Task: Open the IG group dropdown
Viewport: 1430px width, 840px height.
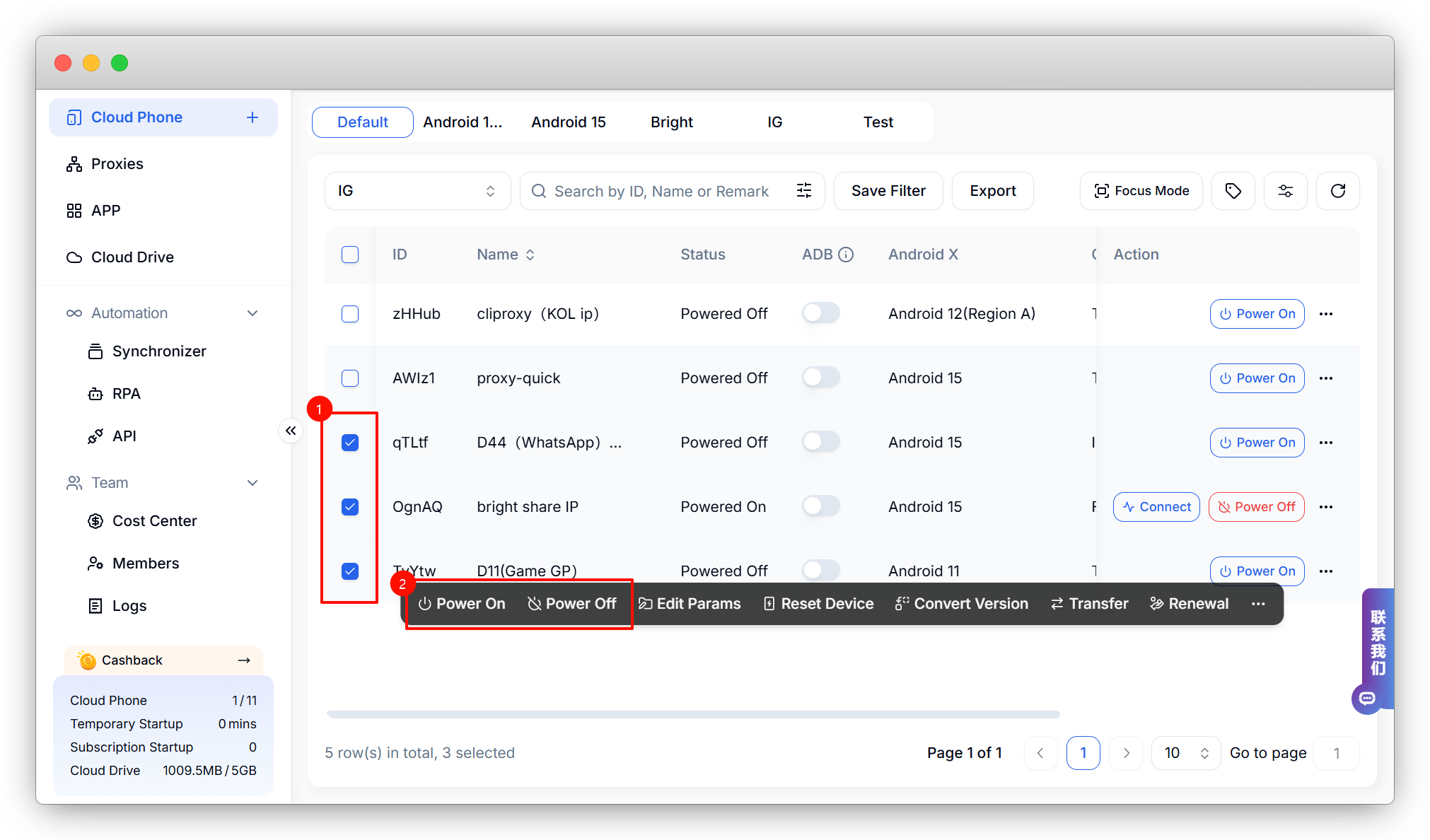Action: 417,191
